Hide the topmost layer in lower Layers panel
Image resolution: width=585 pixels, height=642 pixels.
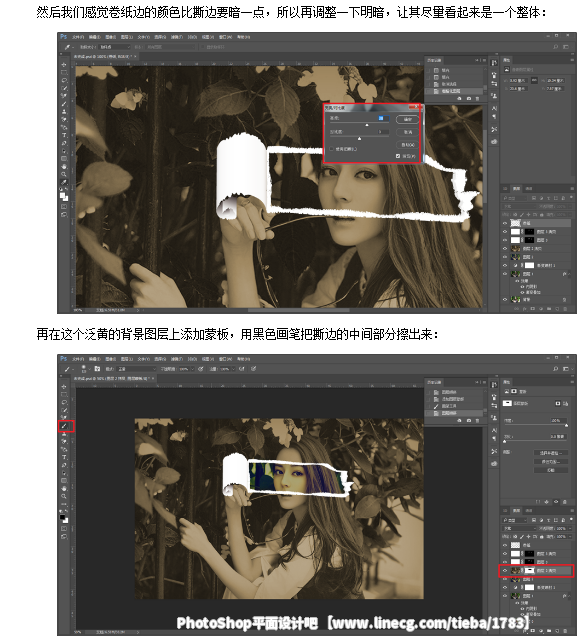click(x=505, y=545)
